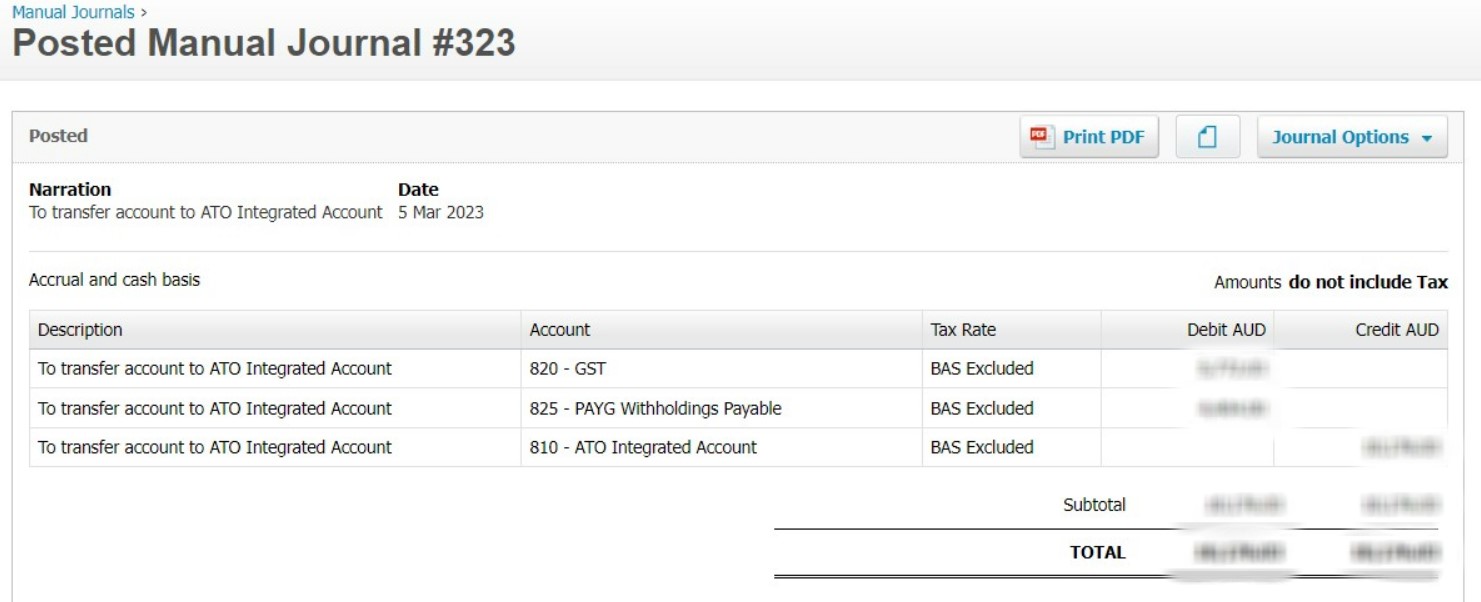
Task: Click the Debit AUD column header
Action: (1226, 330)
